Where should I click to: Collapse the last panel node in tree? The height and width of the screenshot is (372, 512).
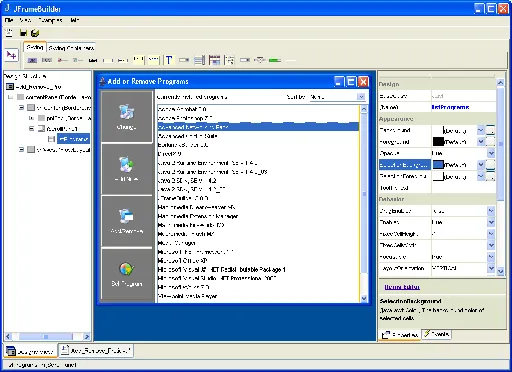click(21, 150)
